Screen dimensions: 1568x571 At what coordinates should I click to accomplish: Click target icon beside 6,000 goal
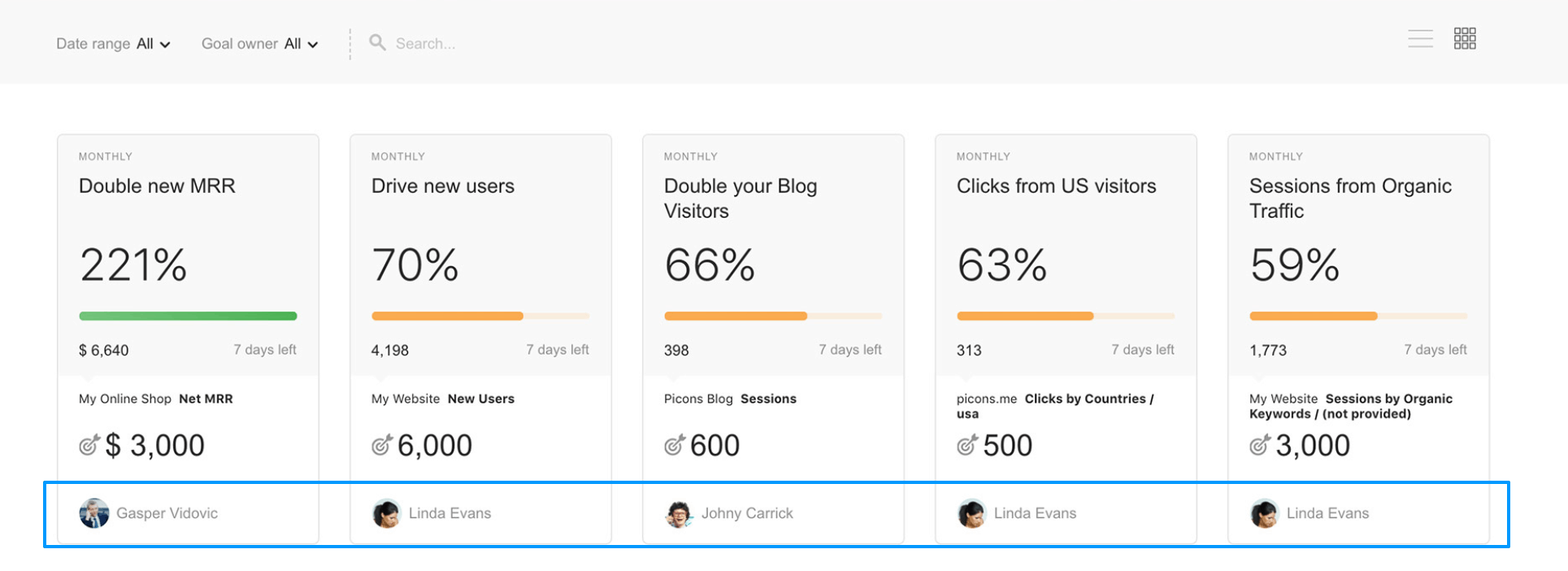[381, 445]
